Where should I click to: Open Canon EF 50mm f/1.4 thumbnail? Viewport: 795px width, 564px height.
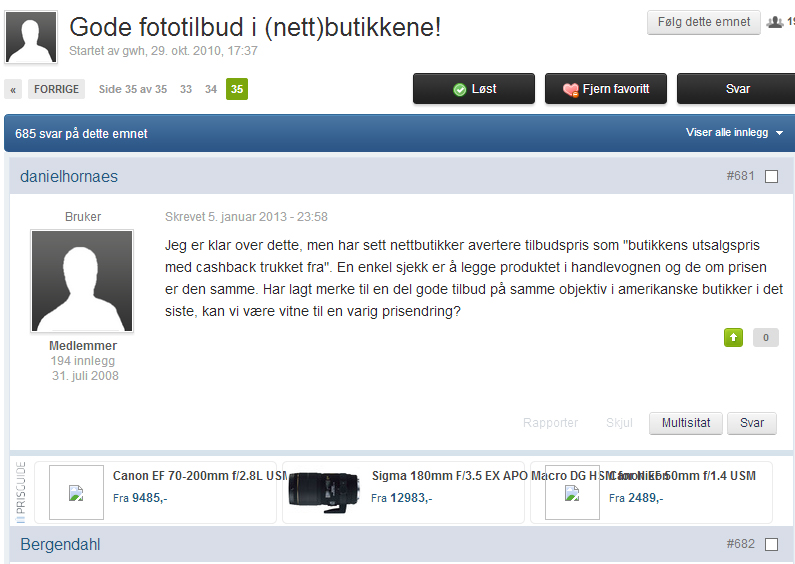click(x=572, y=492)
